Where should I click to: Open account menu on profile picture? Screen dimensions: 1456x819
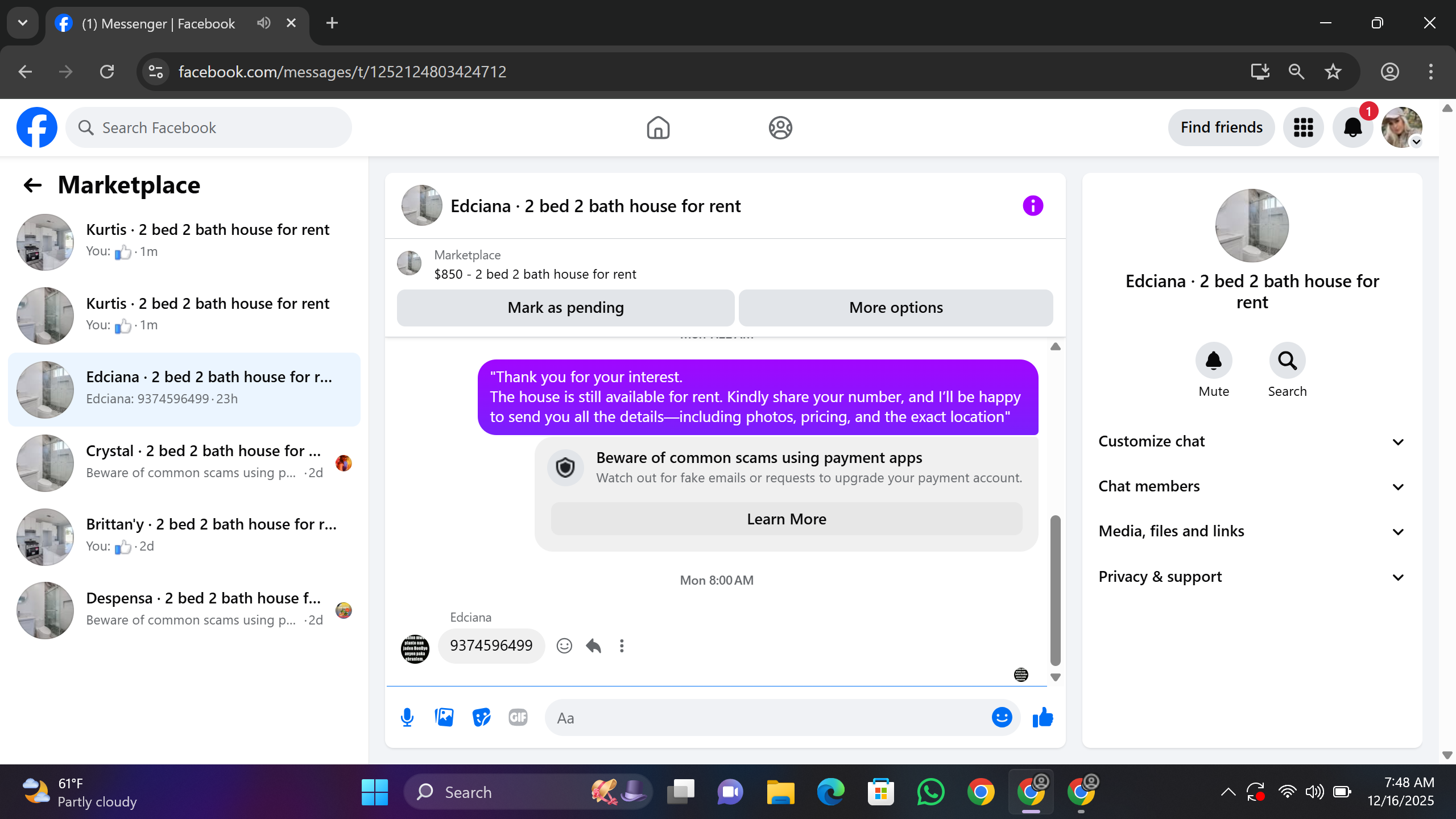click(x=1402, y=127)
